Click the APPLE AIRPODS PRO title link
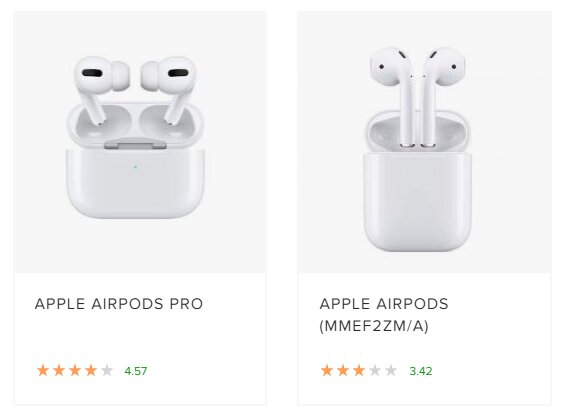The width and height of the screenshot is (564, 417). (x=119, y=304)
